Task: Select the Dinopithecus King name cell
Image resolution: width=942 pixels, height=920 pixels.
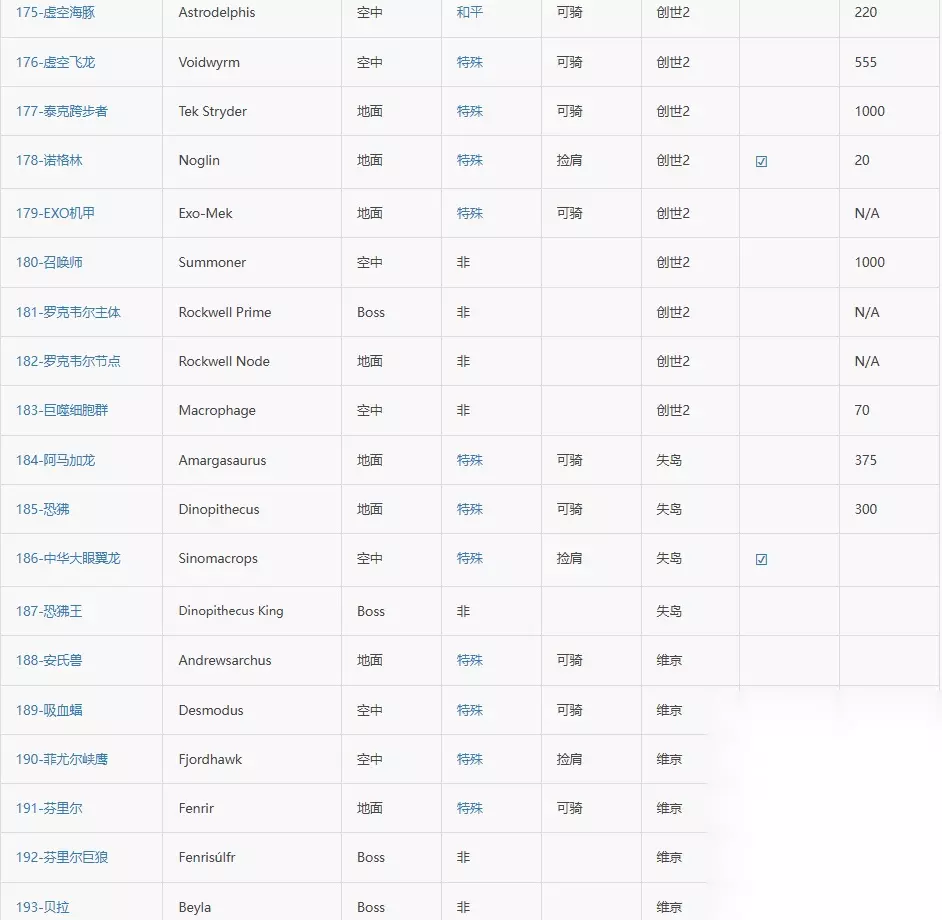Action: coord(252,611)
